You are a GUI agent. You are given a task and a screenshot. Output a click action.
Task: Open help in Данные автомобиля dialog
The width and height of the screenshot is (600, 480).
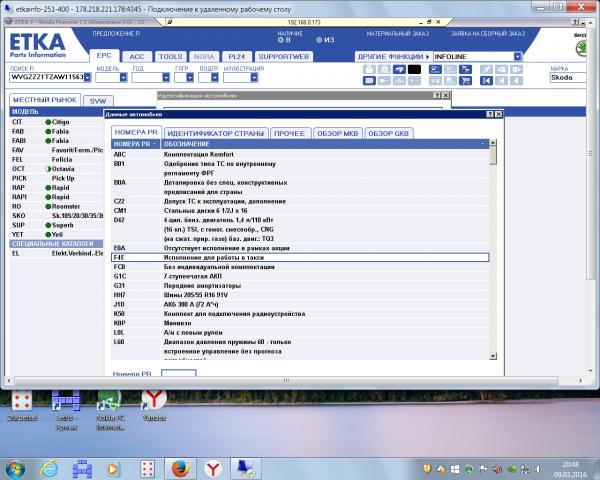tap(490, 114)
